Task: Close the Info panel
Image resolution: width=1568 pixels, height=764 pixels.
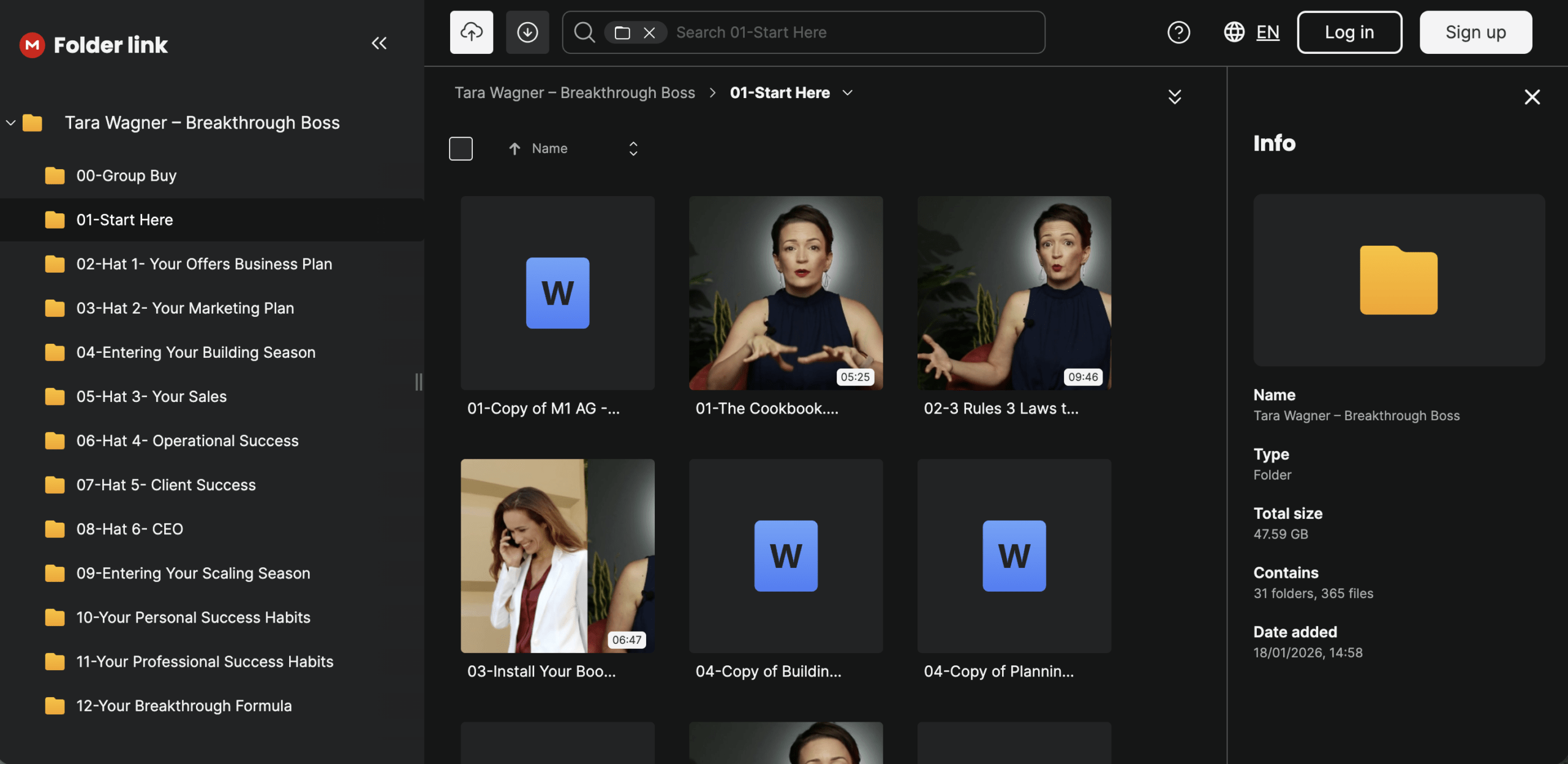Action: point(1531,97)
